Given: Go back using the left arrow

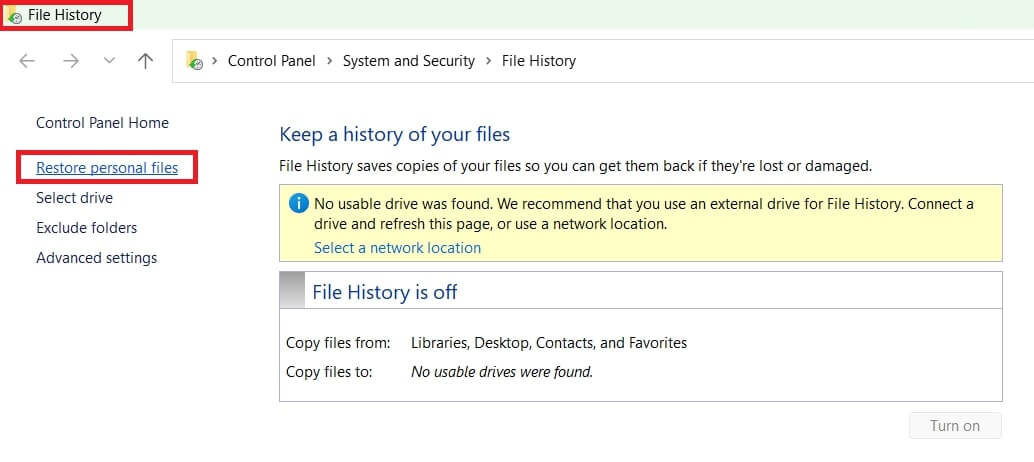Looking at the screenshot, I should tap(27, 61).
